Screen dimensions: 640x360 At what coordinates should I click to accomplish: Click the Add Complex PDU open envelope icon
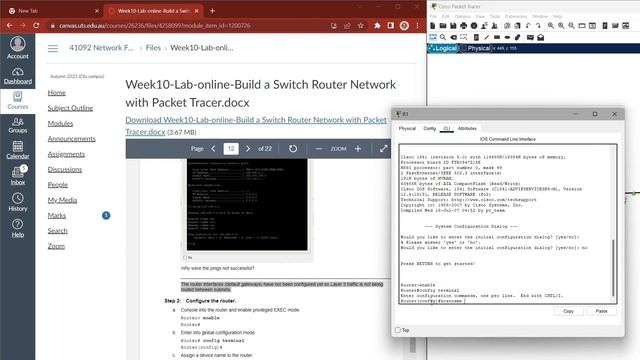pyautogui.click(x=540, y=37)
